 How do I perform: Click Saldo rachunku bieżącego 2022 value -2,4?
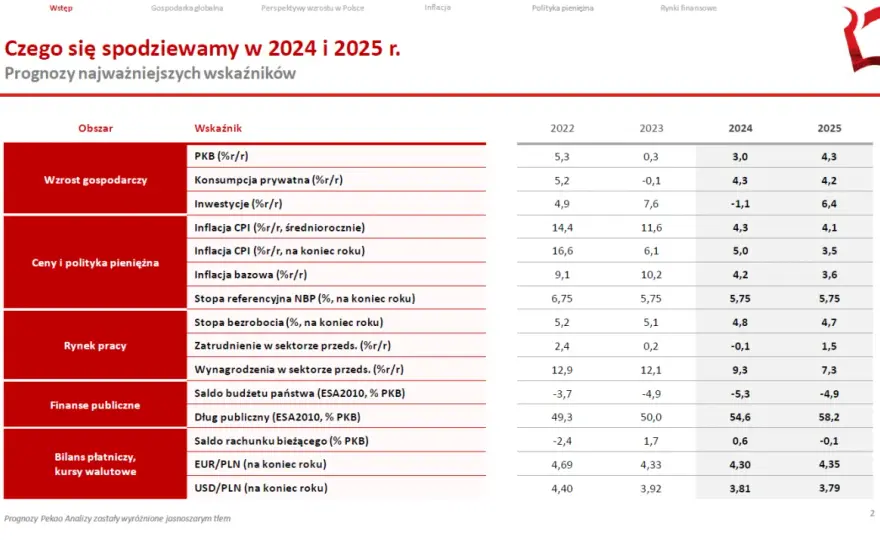(562, 441)
